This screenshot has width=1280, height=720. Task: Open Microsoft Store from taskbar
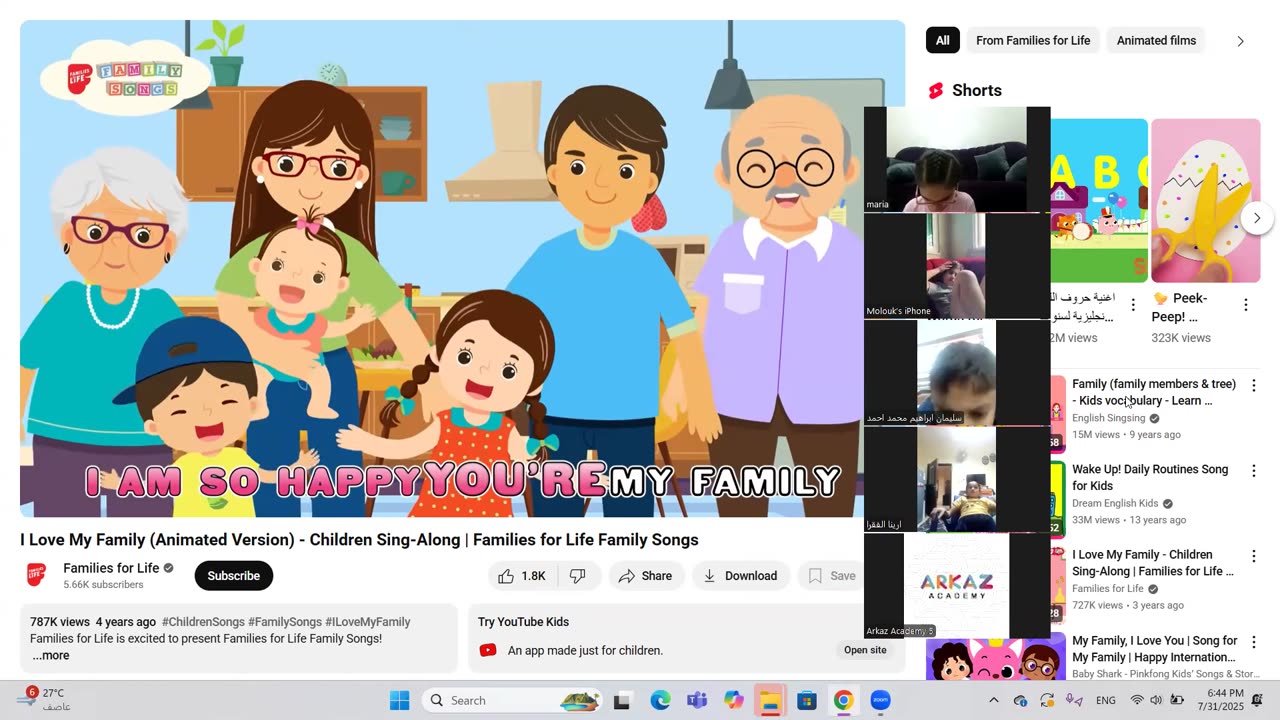point(807,700)
